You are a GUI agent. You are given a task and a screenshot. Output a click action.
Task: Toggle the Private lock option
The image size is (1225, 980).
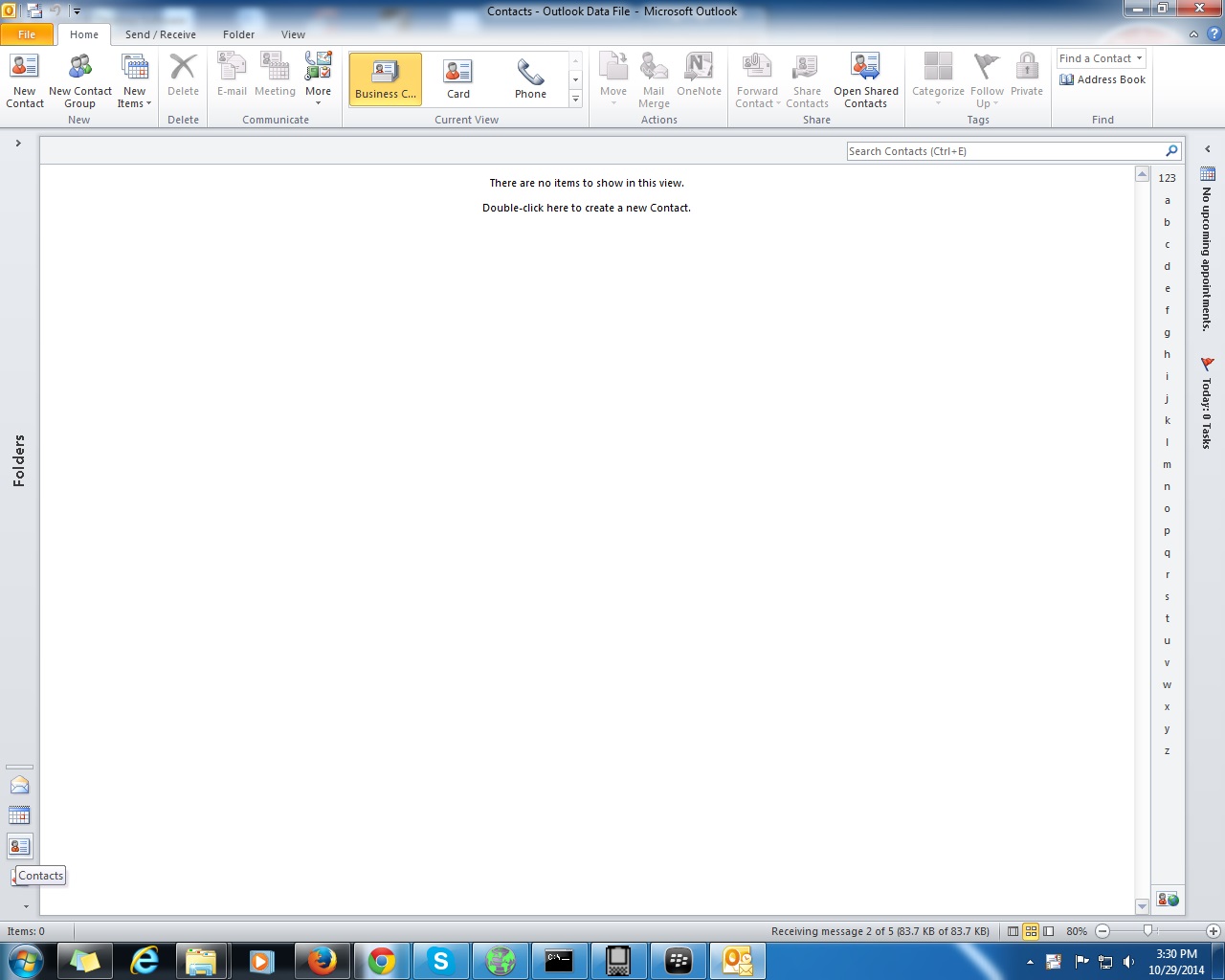[1027, 76]
